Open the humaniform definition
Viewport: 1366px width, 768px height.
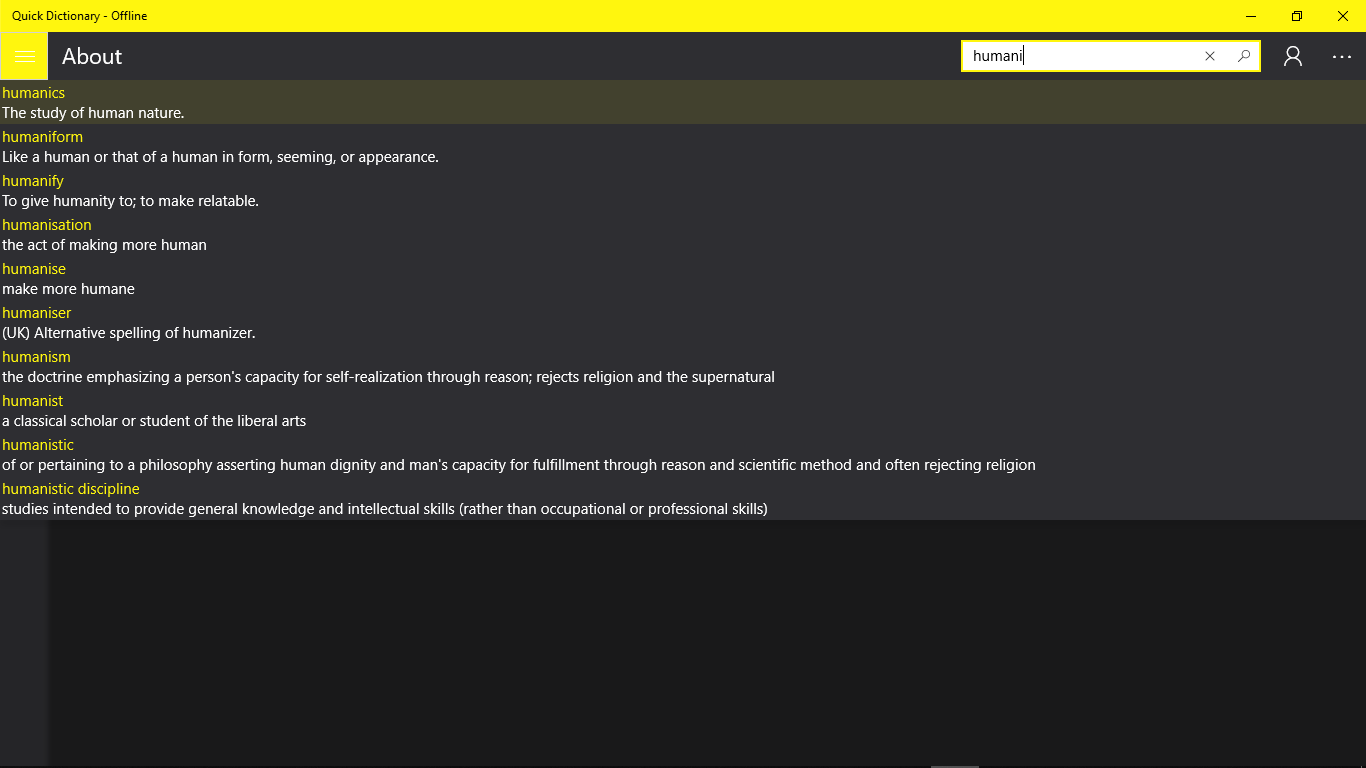tap(683, 146)
